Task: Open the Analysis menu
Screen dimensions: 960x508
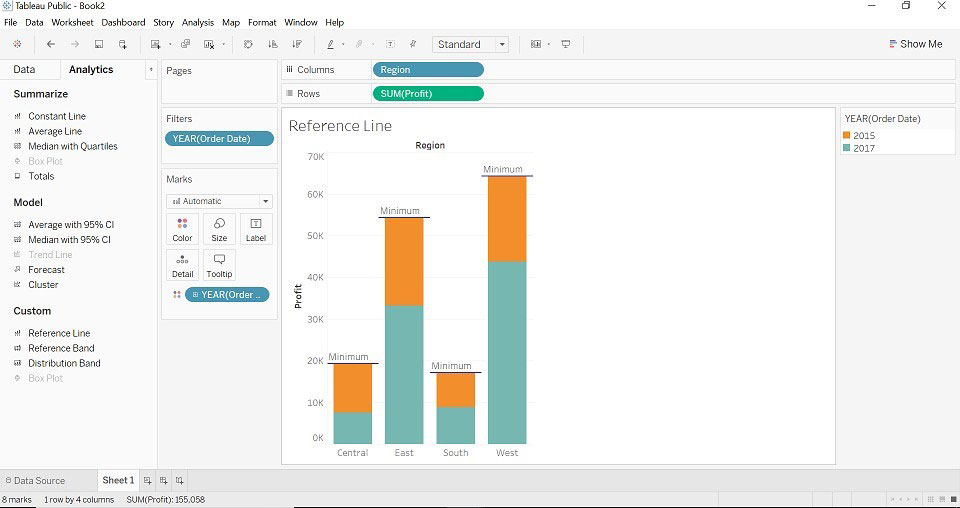Action: pyautogui.click(x=198, y=22)
